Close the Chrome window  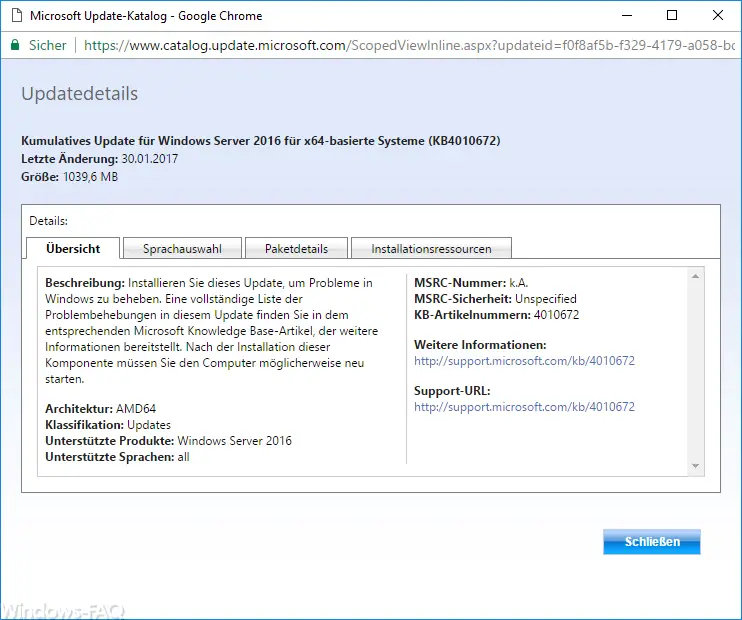tap(717, 16)
